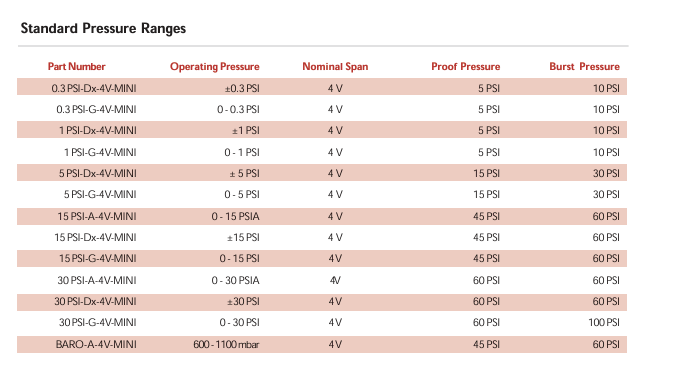Select the 30 PSI-G-4V-MINI part number
Image resolution: width=677 pixels, height=368 pixels.
98,323
